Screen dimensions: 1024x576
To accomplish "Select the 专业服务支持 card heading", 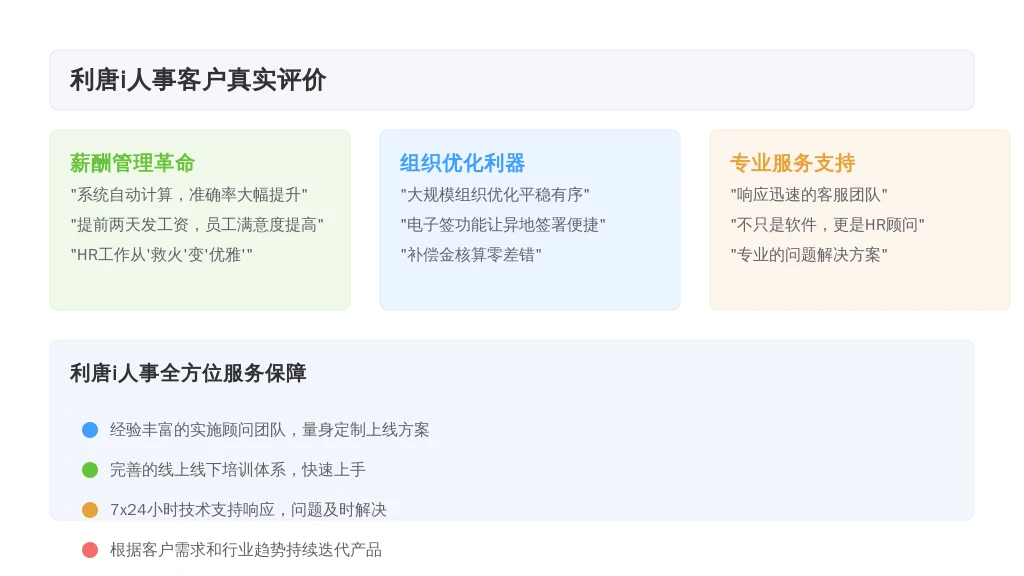I will point(793,163).
